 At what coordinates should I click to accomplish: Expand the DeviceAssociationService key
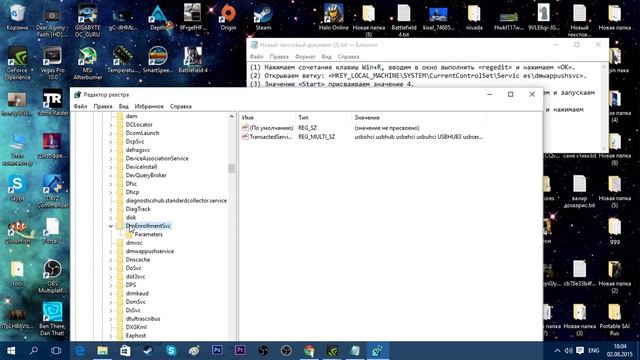pos(111,158)
